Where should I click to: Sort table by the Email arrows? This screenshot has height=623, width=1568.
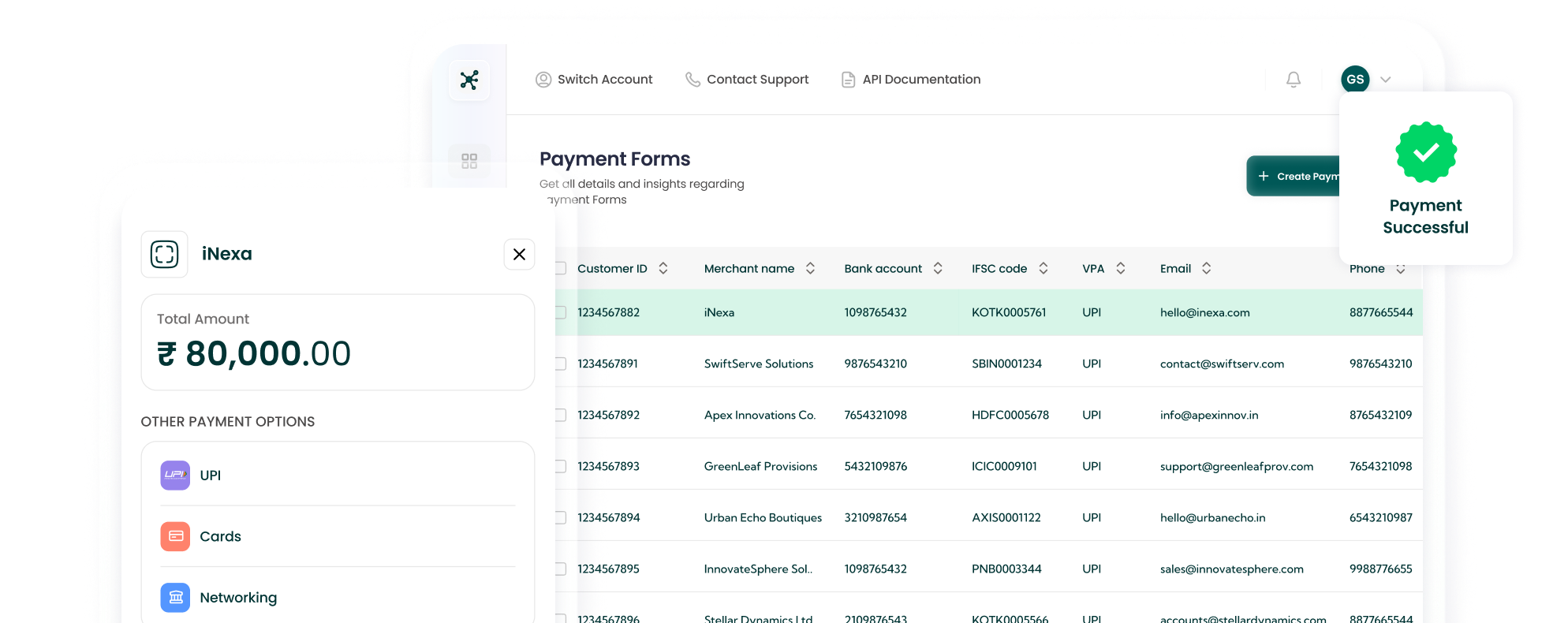pyautogui.click(x=1207, y=268)
